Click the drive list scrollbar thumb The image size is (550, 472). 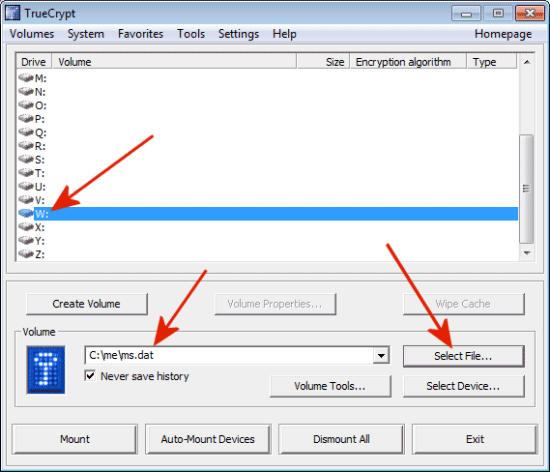526,189
